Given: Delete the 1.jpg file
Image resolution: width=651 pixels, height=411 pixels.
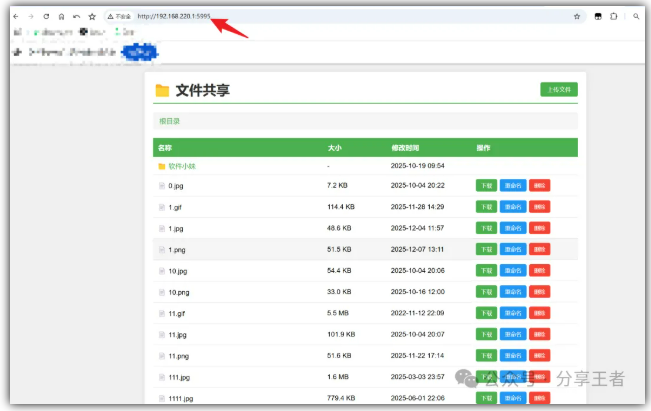Looking at the screenshot, I should coord(539,228).
